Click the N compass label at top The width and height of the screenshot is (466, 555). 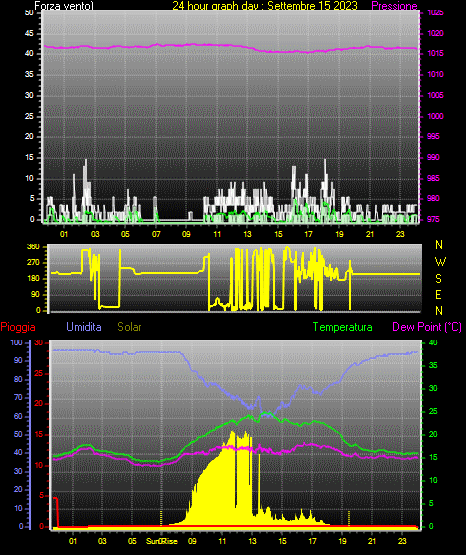pyautogui.click(x=439, y=245)
